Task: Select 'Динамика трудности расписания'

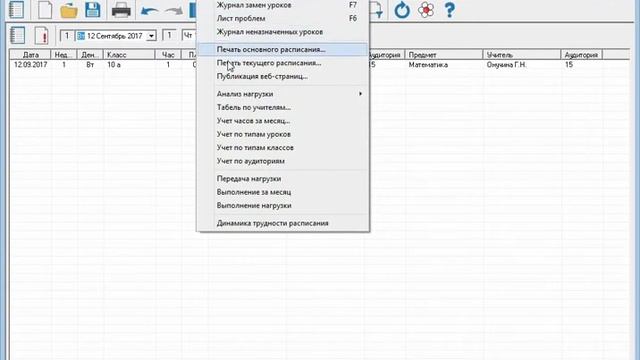Action: coord(283,223)
